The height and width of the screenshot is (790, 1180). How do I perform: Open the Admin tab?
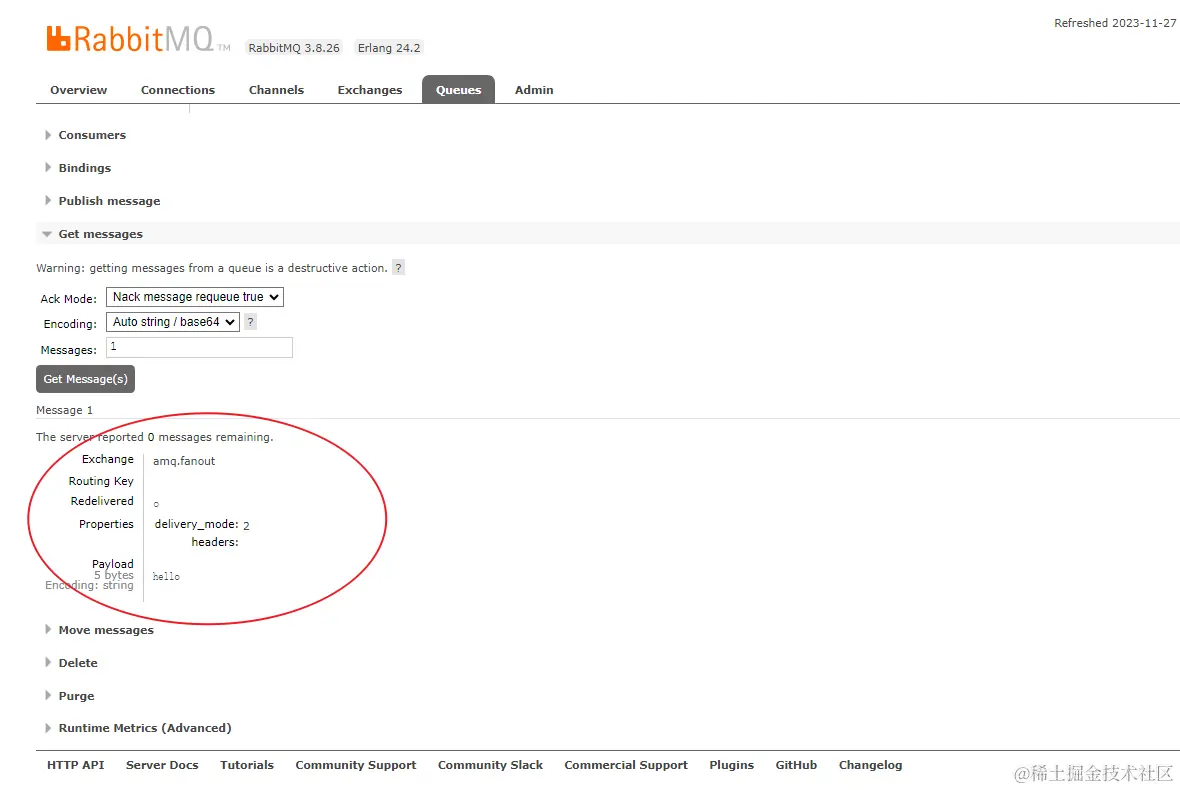534,90
